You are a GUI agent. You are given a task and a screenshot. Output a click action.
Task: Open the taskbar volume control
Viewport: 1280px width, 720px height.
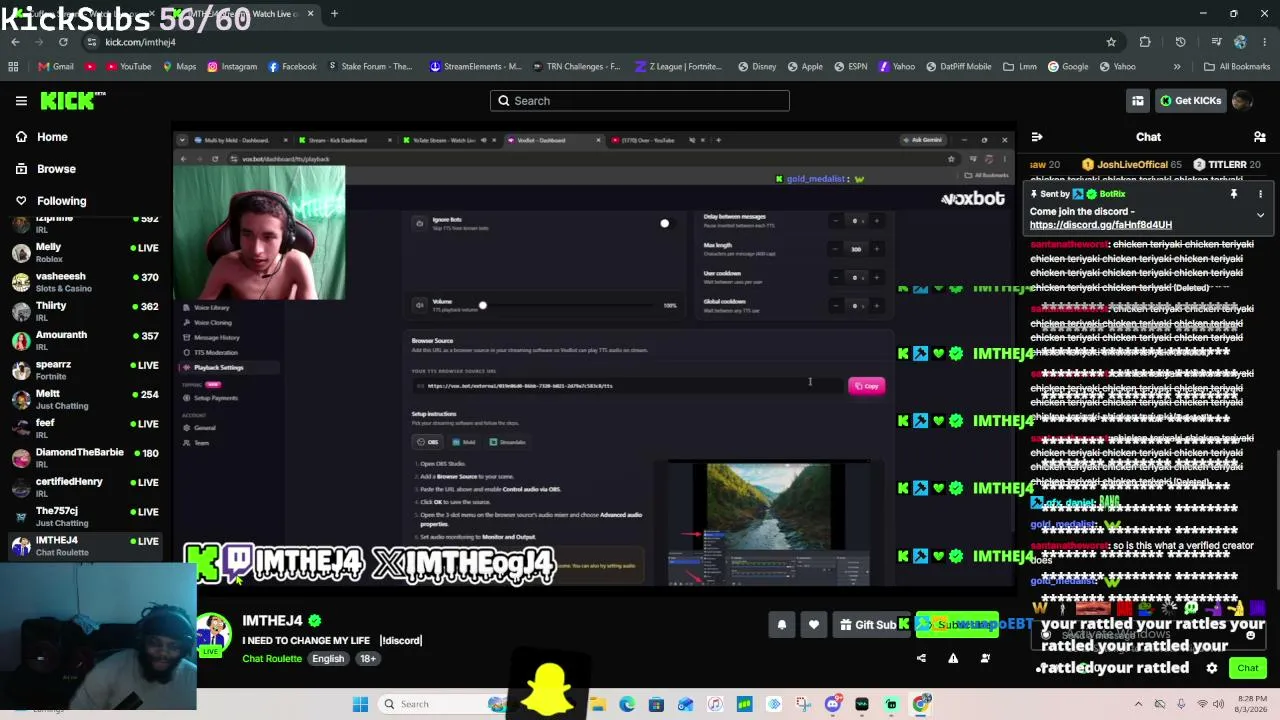coord(1218,704)
